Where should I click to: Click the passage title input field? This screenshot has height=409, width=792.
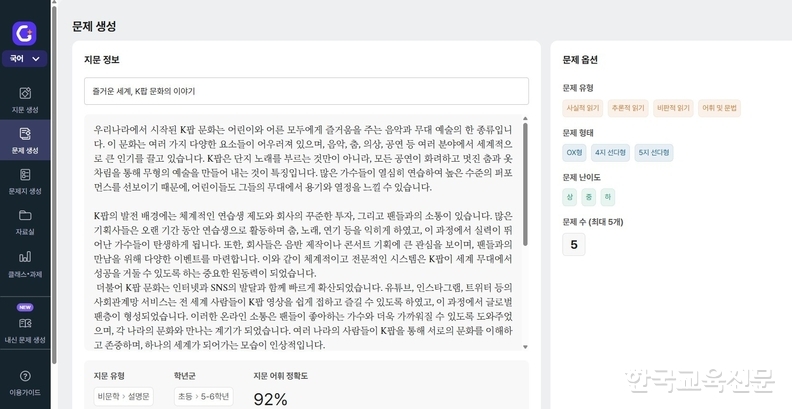tap(306, 91)
